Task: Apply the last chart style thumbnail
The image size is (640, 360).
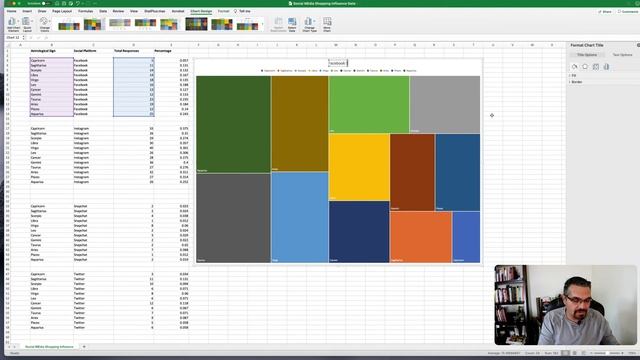Action: point(248,24)
